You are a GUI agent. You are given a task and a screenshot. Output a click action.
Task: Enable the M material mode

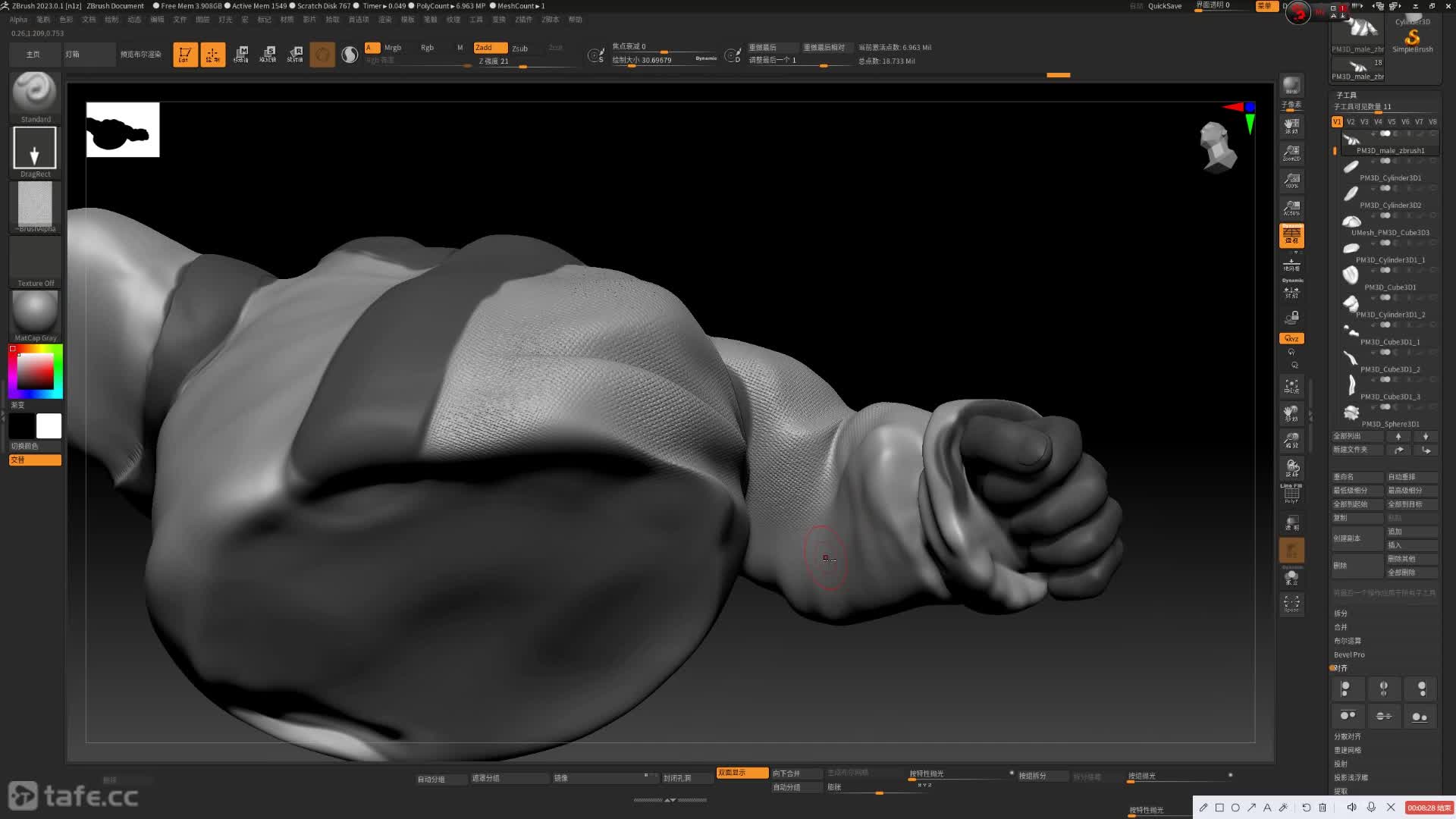(460, 47)
